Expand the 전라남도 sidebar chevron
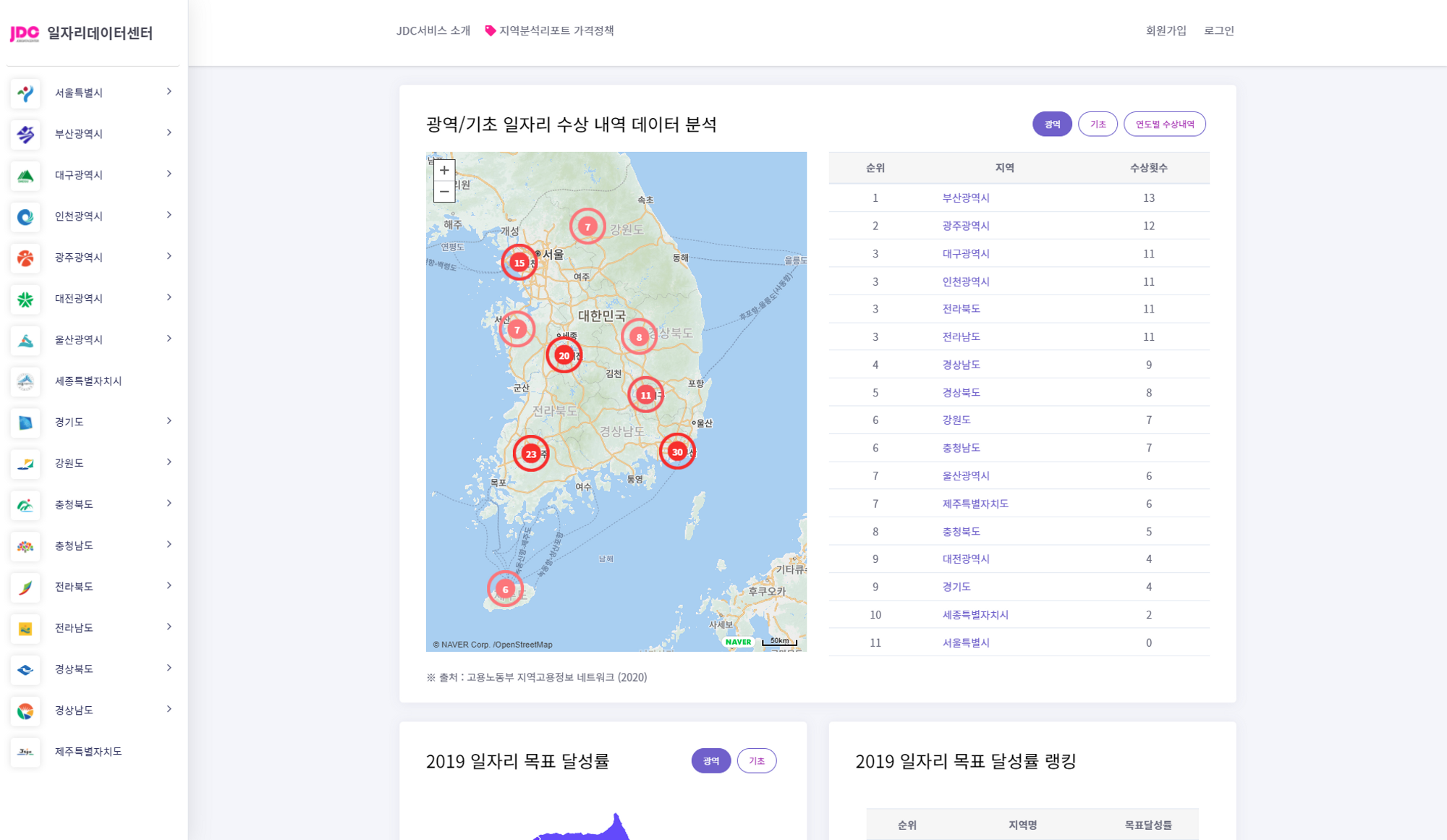The image size is (1447, 840). click(169, 627)
